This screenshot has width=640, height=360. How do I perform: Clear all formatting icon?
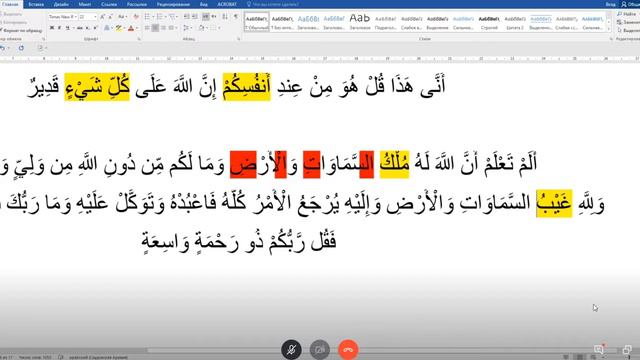[x=136, y=17]
